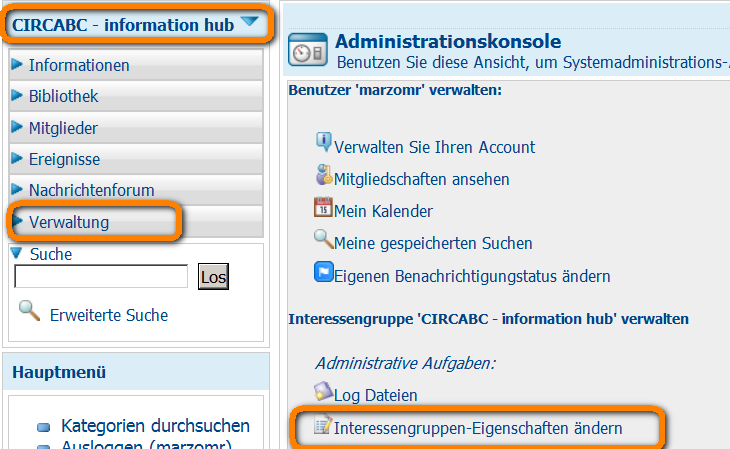Select Mitglieder in the left navigation
The height and width of the screenshot is (449, 730).
(63, 128)
